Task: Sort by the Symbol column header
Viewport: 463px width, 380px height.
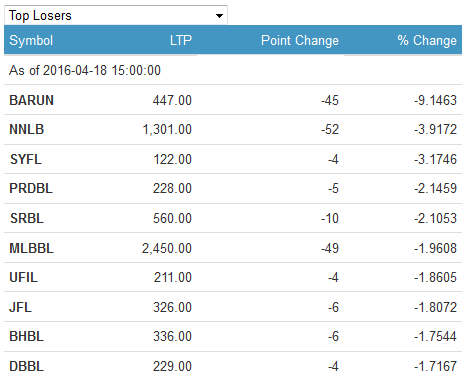Action: point(31,40)
